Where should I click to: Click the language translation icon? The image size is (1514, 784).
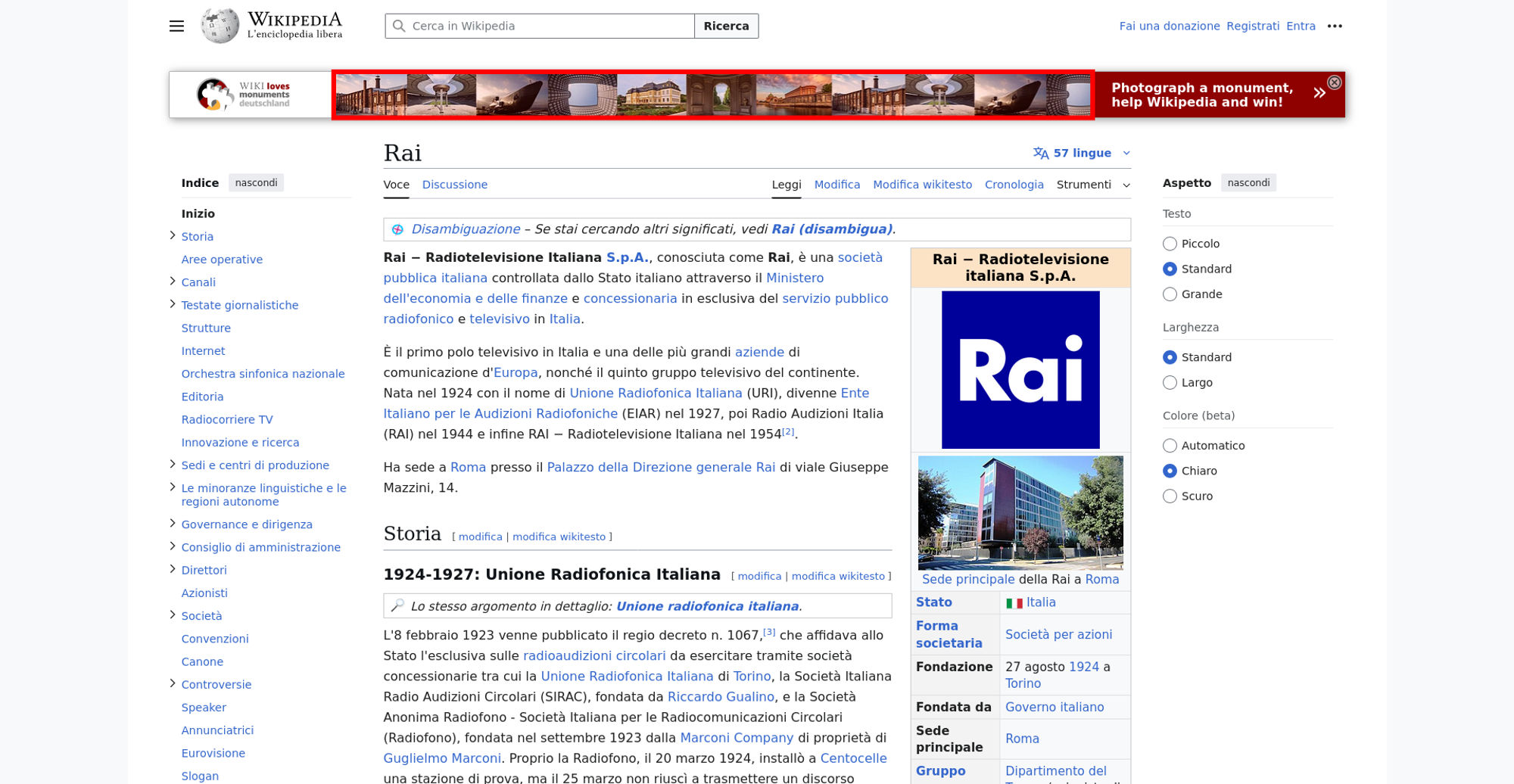(x=1041, y=153)
